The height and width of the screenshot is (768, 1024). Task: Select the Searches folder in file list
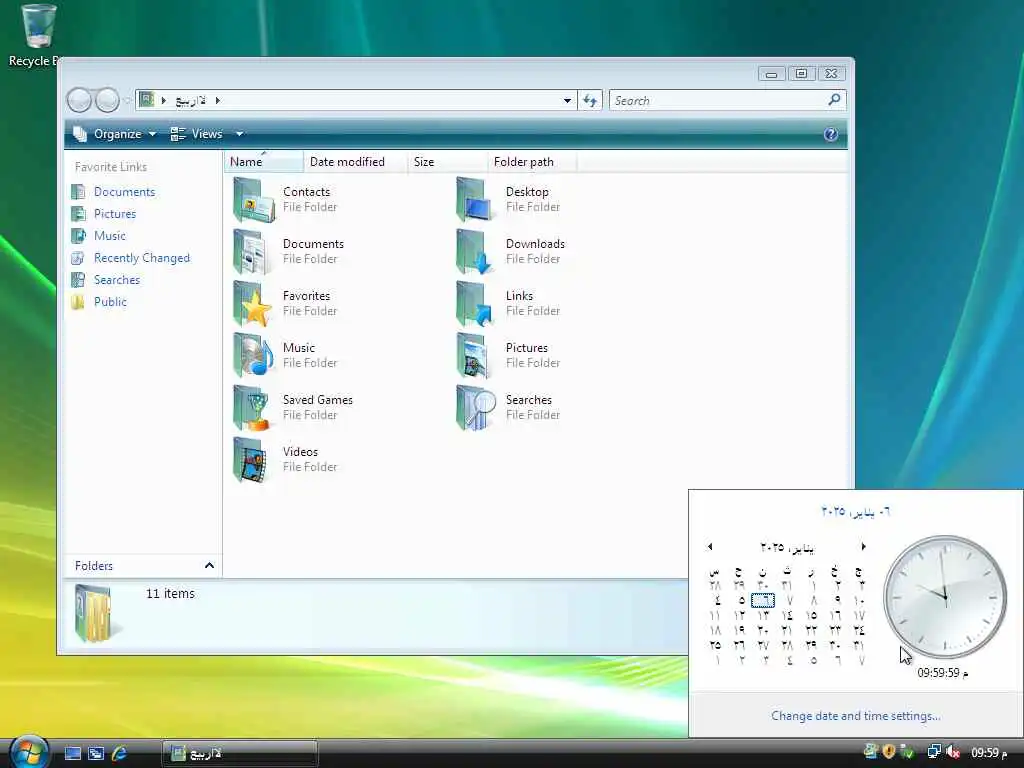[x=476, y=408]
